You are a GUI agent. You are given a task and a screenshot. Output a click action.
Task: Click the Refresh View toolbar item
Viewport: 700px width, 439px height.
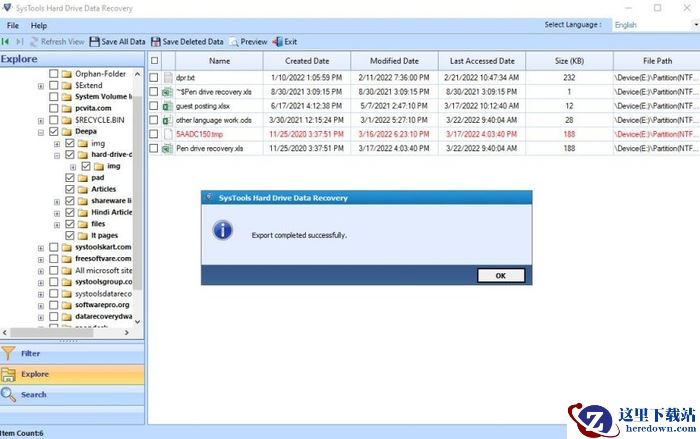point(57,42)
